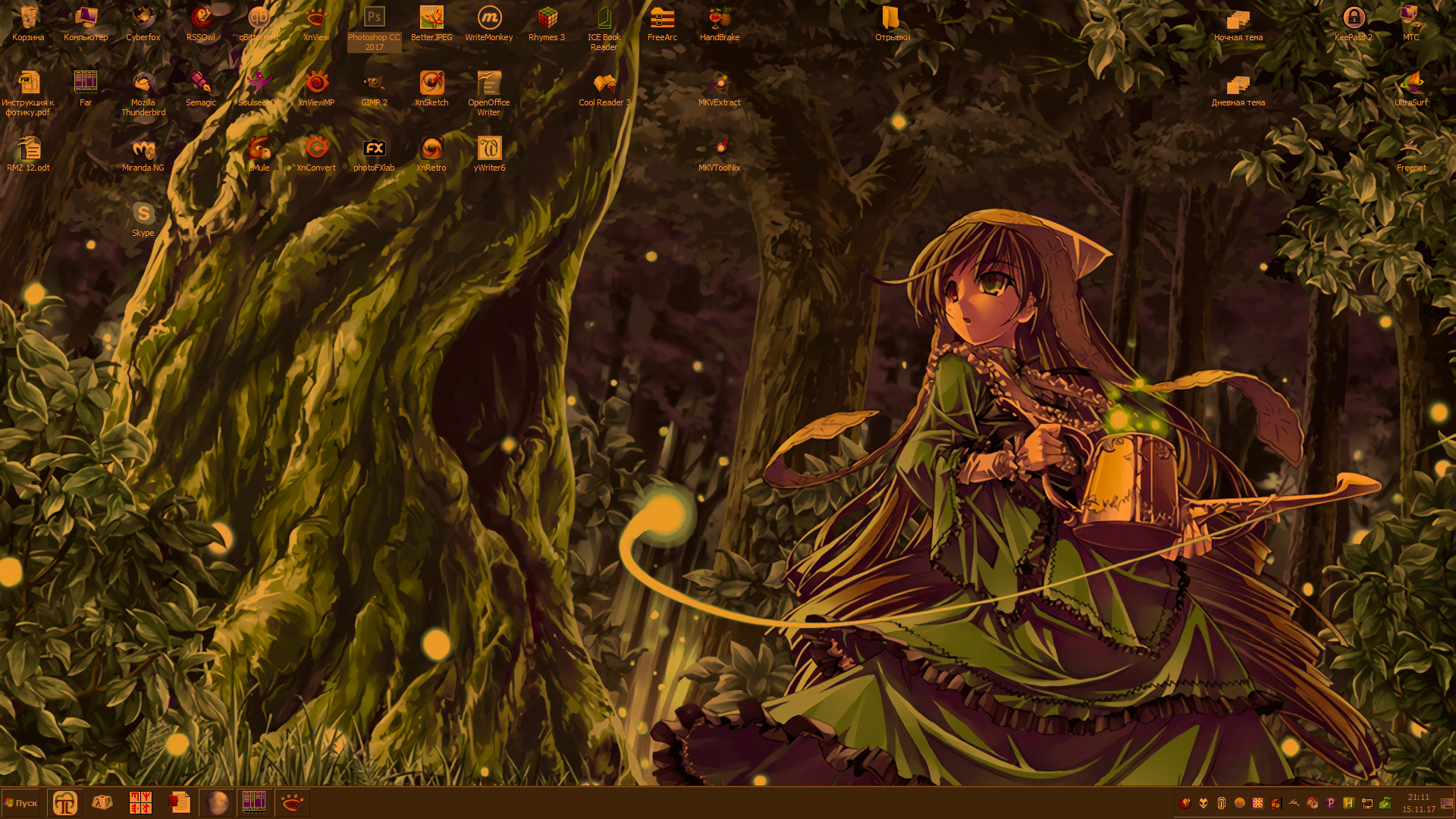
Task: Open KeePass 2 password manager icon
Action: point(1353,18)
